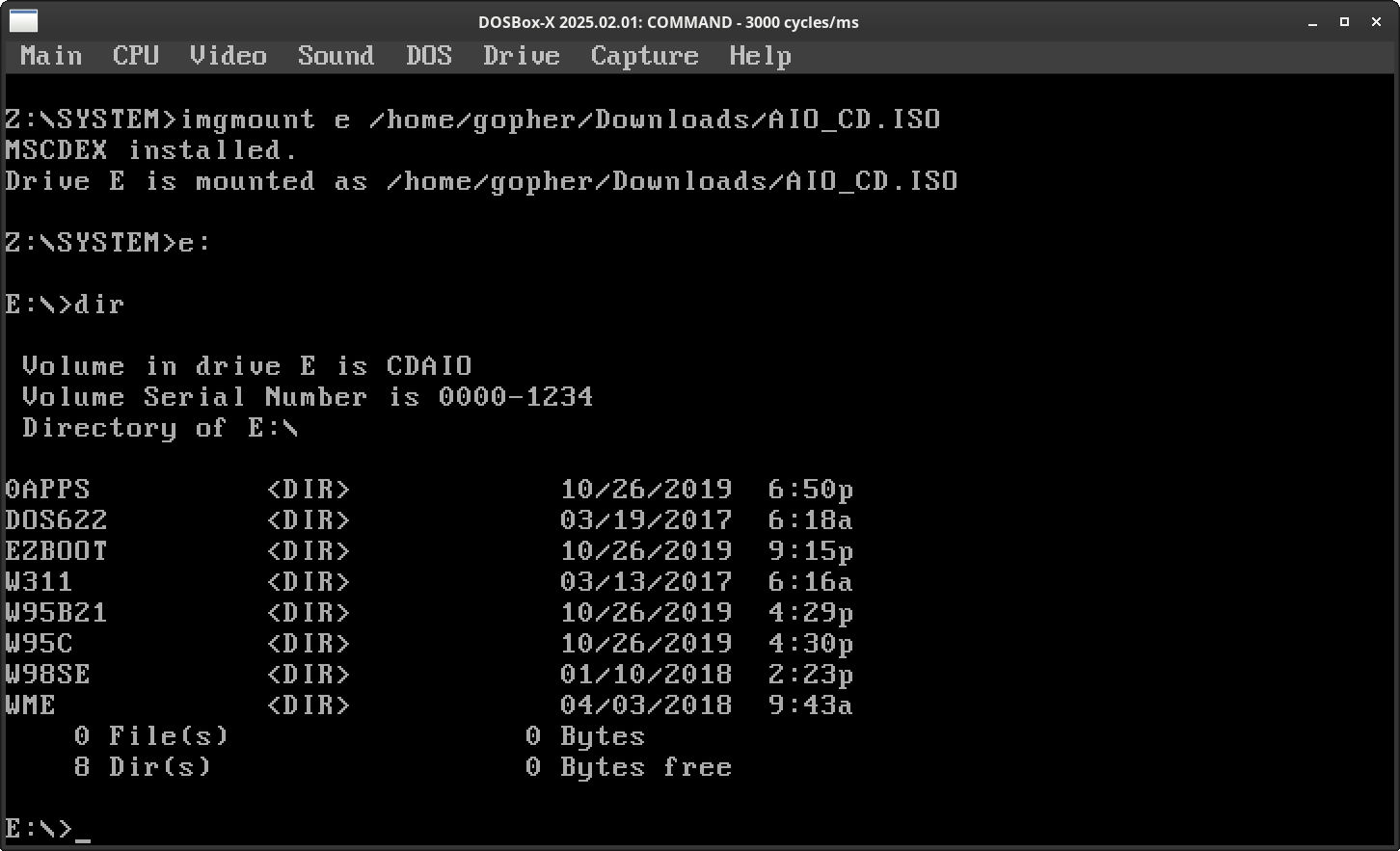Screen dimensions: 1400x851
Task: Click the time 9:43a in WME row
Action: [x=811, y=705]
